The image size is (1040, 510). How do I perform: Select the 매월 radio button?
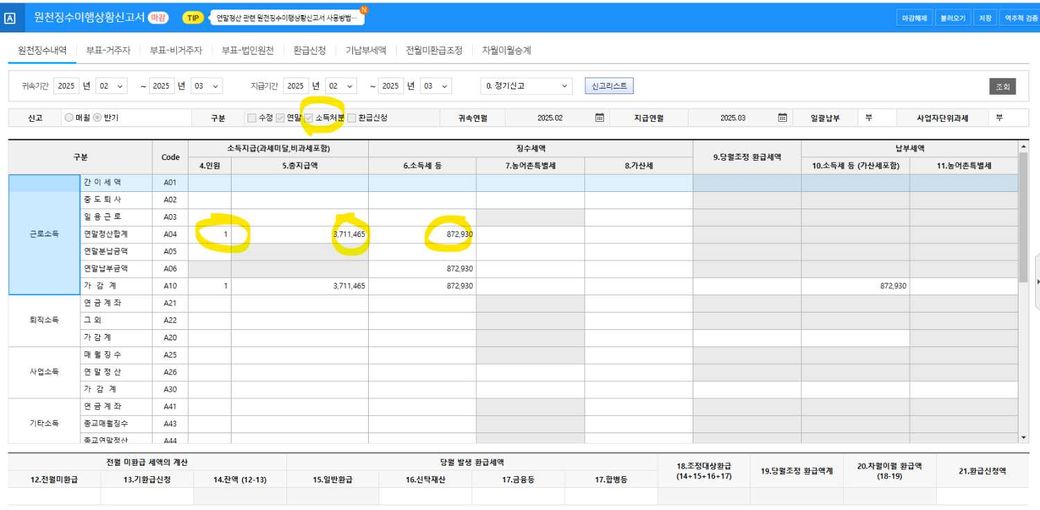point(68,117)
